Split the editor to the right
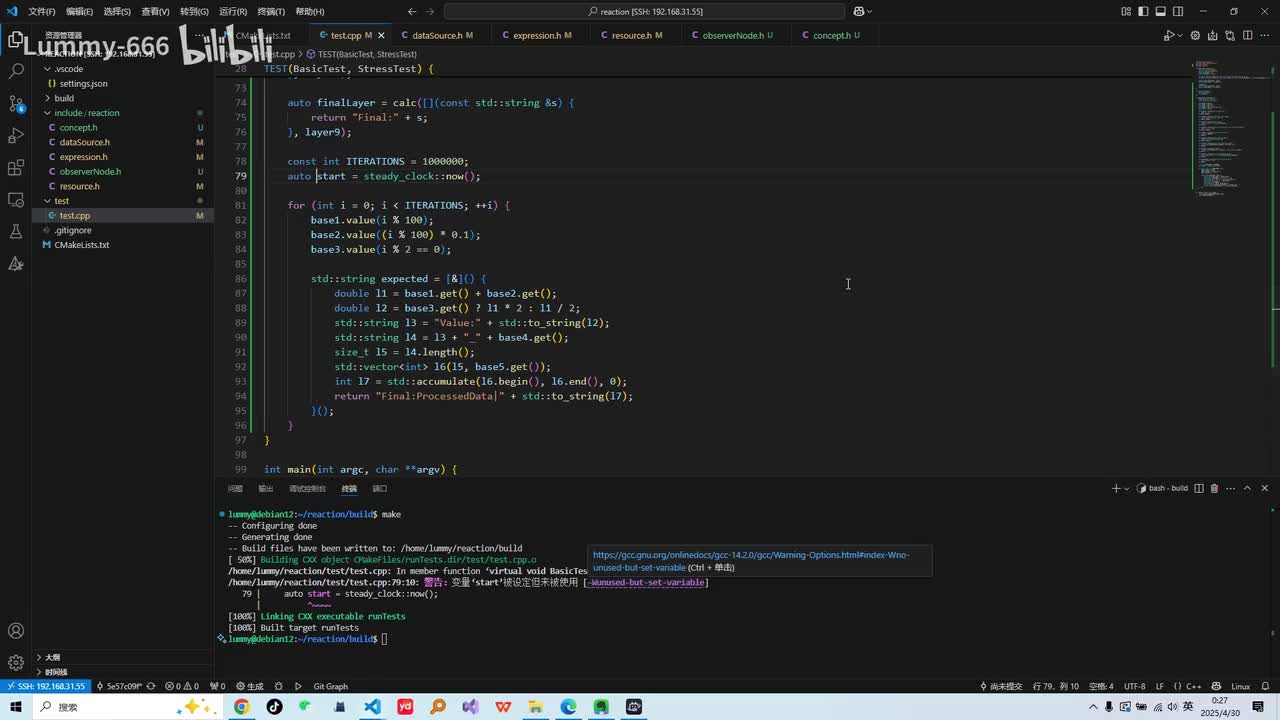The width and height of the screenshot is (1280, 720). [x=1247, y=35]
